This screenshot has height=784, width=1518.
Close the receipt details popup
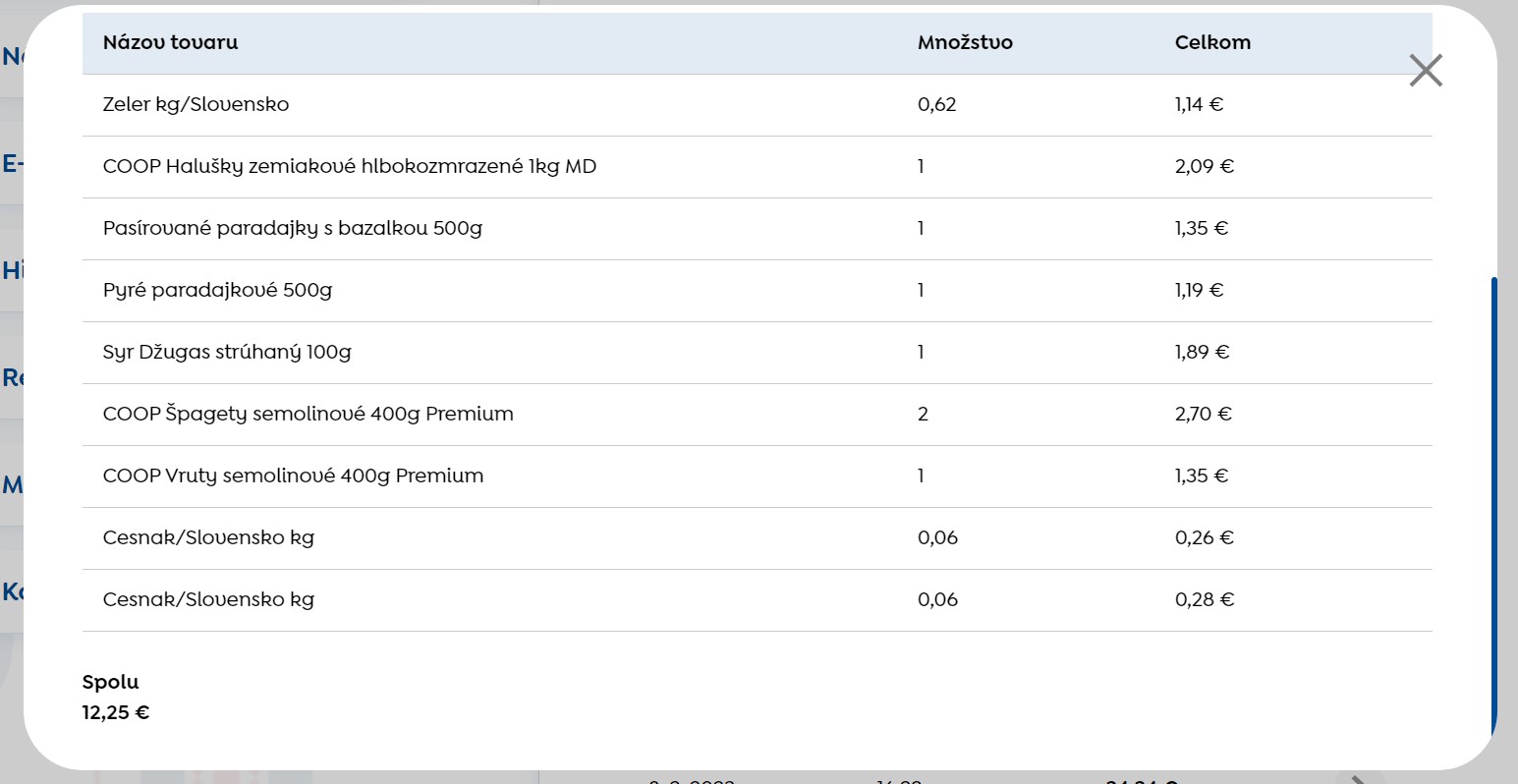click(x=1426, y=71)
